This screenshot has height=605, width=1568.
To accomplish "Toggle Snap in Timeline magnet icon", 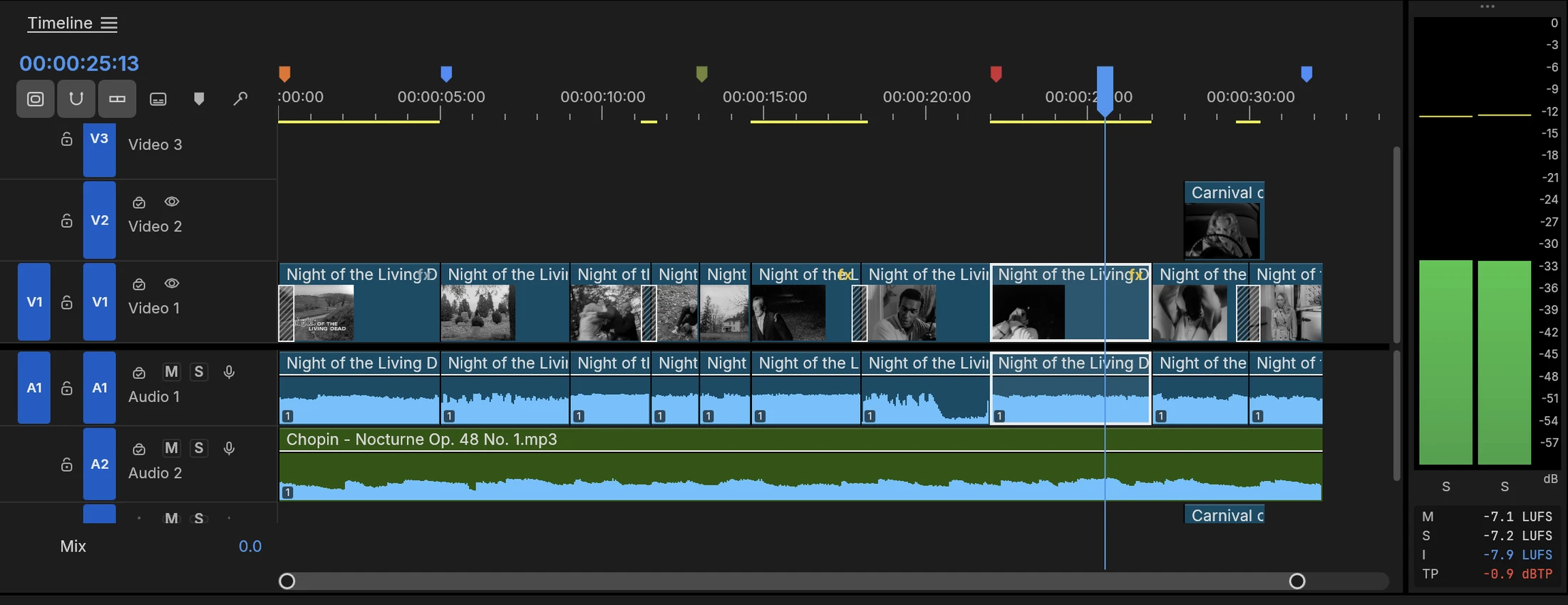I will (x=76, y=99).
